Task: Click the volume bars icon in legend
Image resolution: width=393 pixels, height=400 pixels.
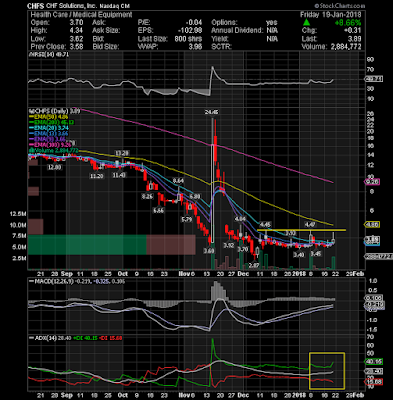Action: (x=31, y=151)
